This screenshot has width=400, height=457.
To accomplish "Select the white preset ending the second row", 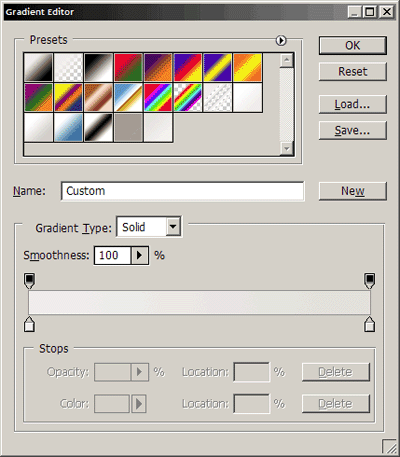I will (x=248, y=97).
